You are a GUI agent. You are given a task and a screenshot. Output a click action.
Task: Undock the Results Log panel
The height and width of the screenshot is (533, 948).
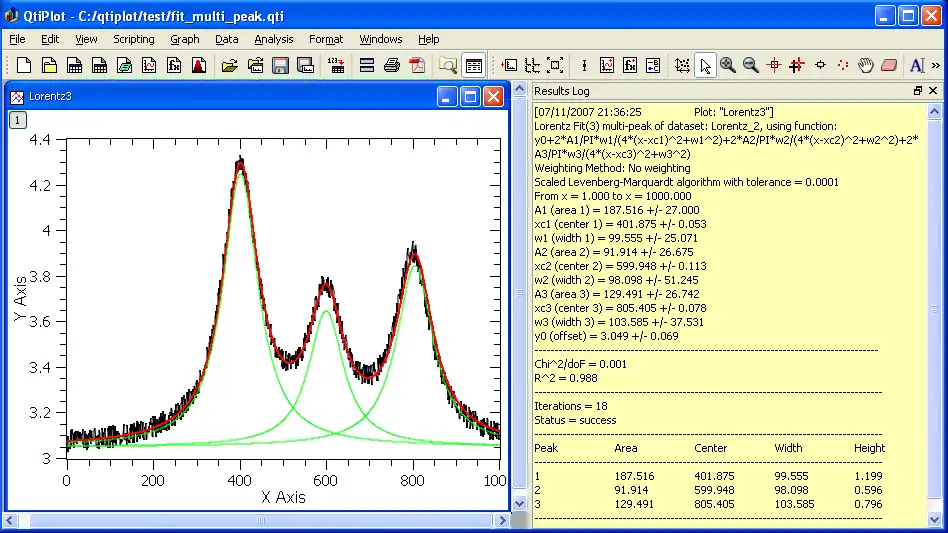coord(918,91)
